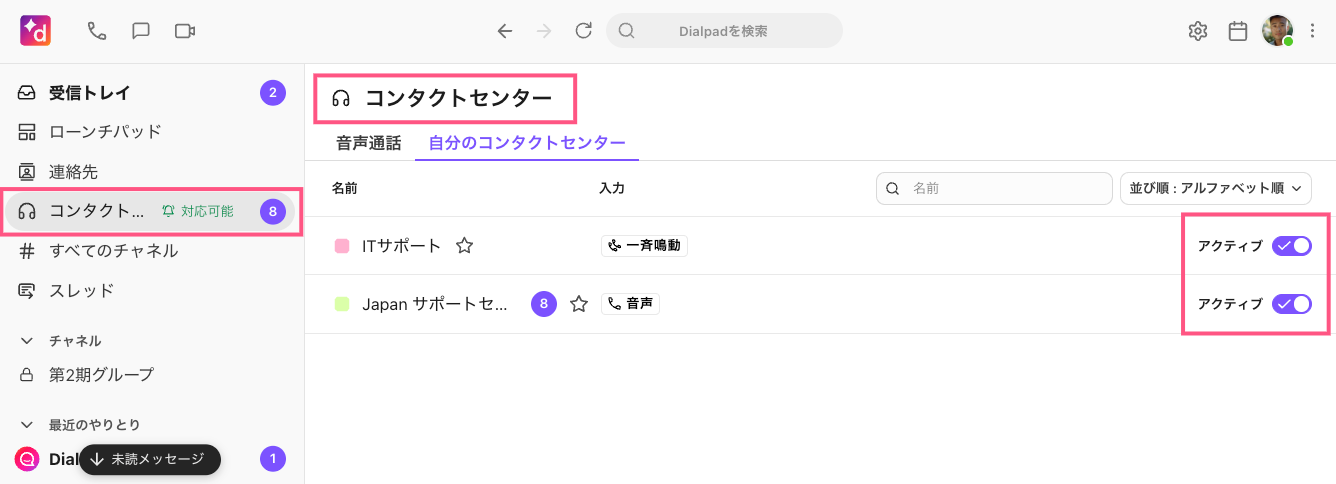Image resolution: width=1336 pixels, height=484 pixels.
Task: Open the phone call icon
Action: [97, 31]
